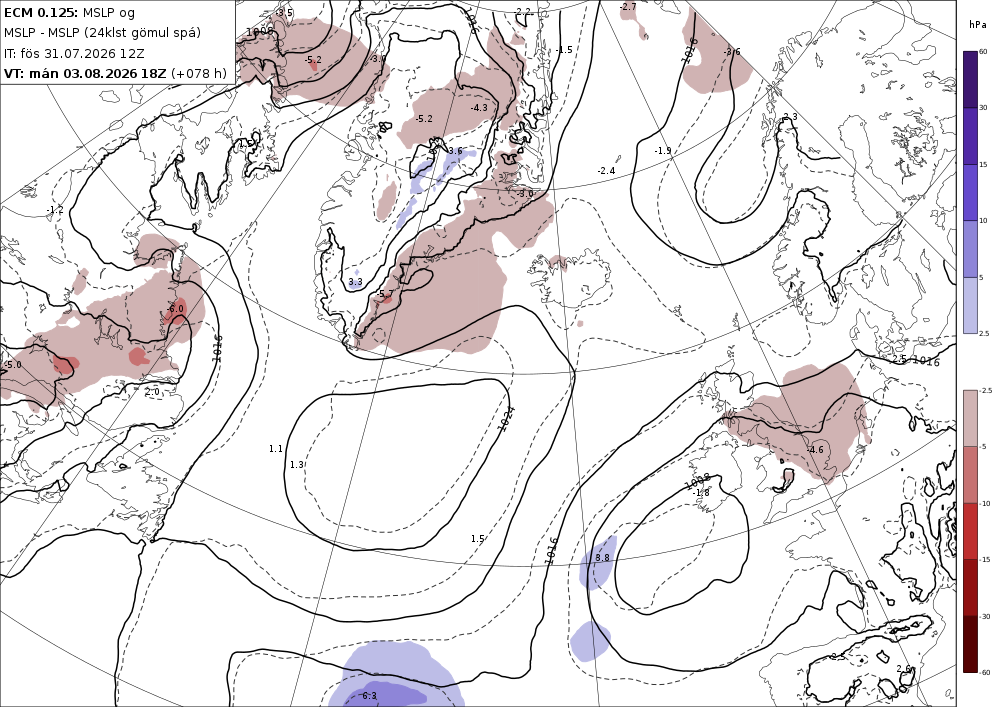Click the ECM 0.125 title text
This screenshot has height=707, width=1000.
point(41,12)
